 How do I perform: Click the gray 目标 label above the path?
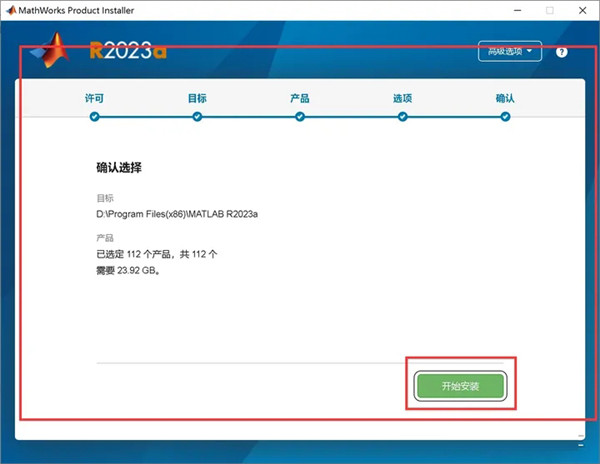tap(105, 198)
